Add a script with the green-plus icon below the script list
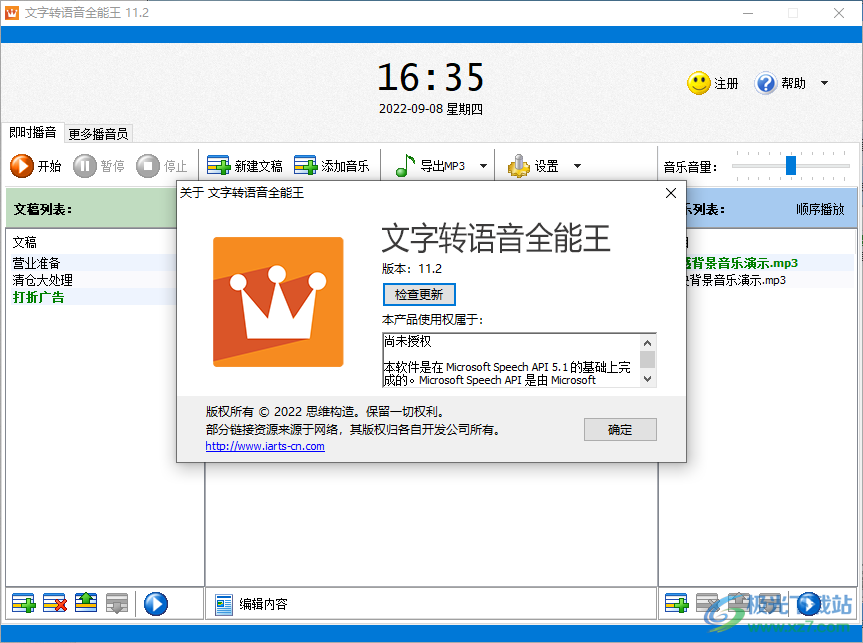Image resolution: width=863 pixels, height=643 pixels. (x=23, y=604)
